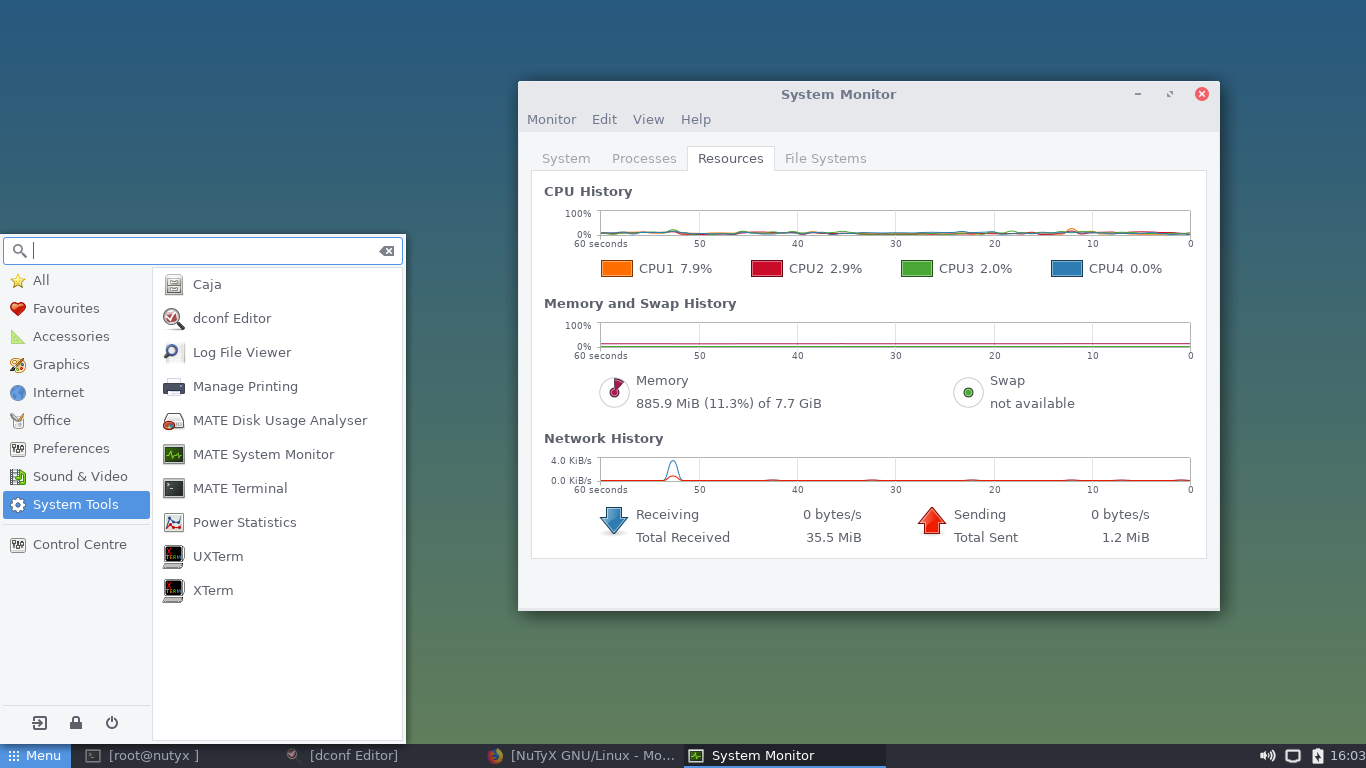This screenshot has width=1366, height=768.
Task: Launch MATE Disk Usage Analyser
Action: pyautogui.click(x=278, y=421)
